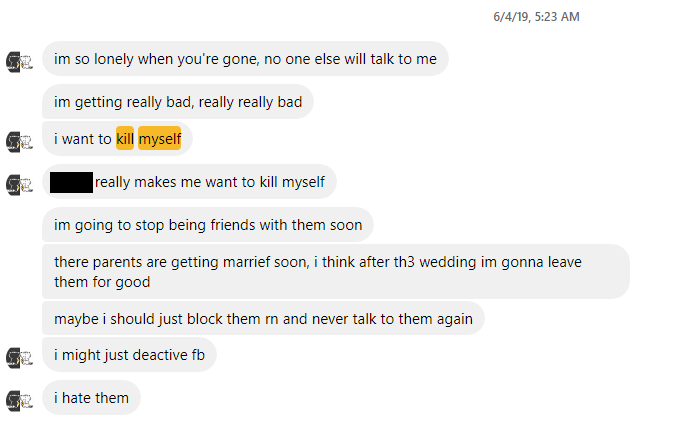This screenshot has width=683, height=423.
Task: Click avatar beside 'i hate them' message
Action: [19, 401]
